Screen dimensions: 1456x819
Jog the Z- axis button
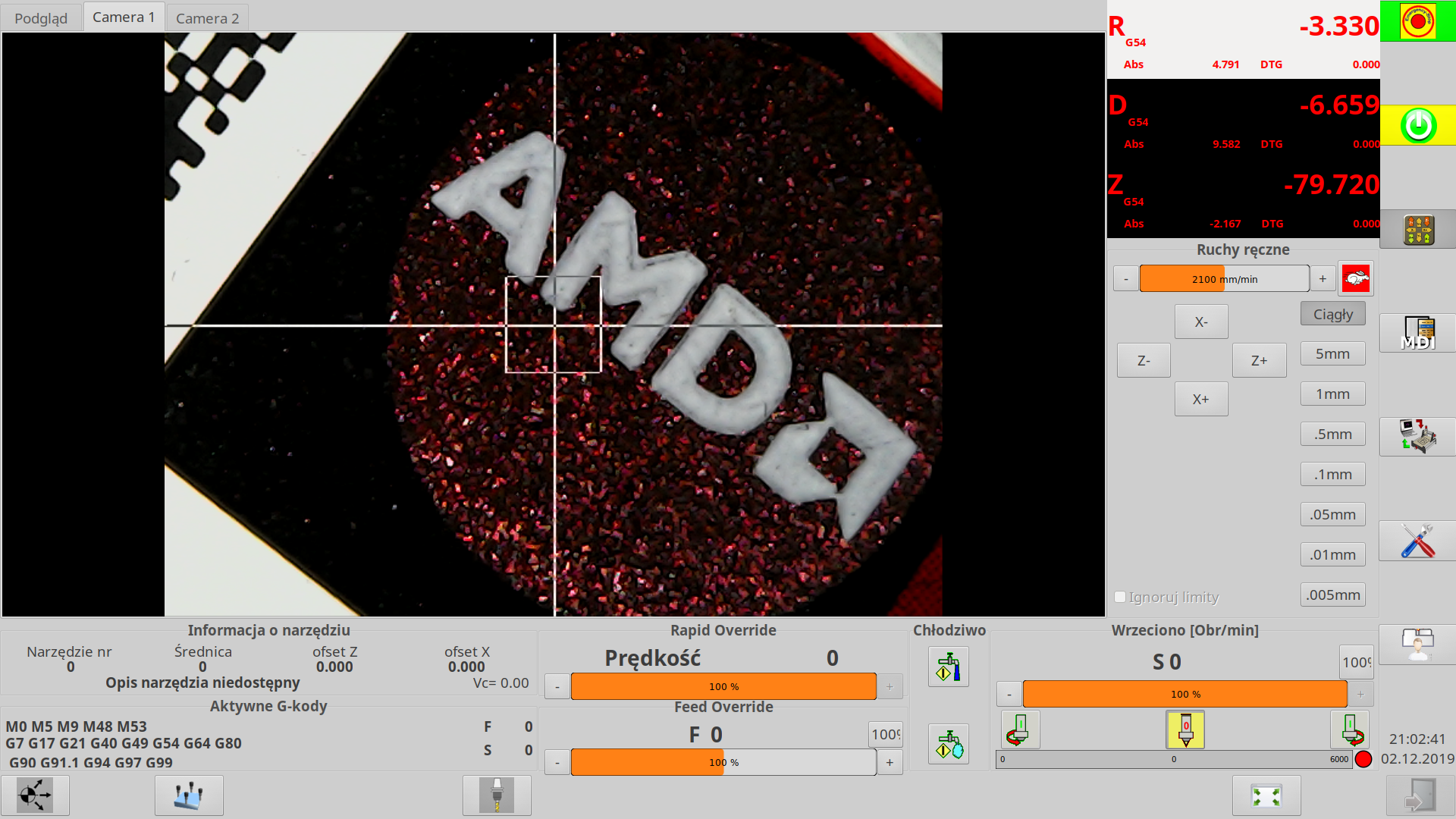[1144, 361]
